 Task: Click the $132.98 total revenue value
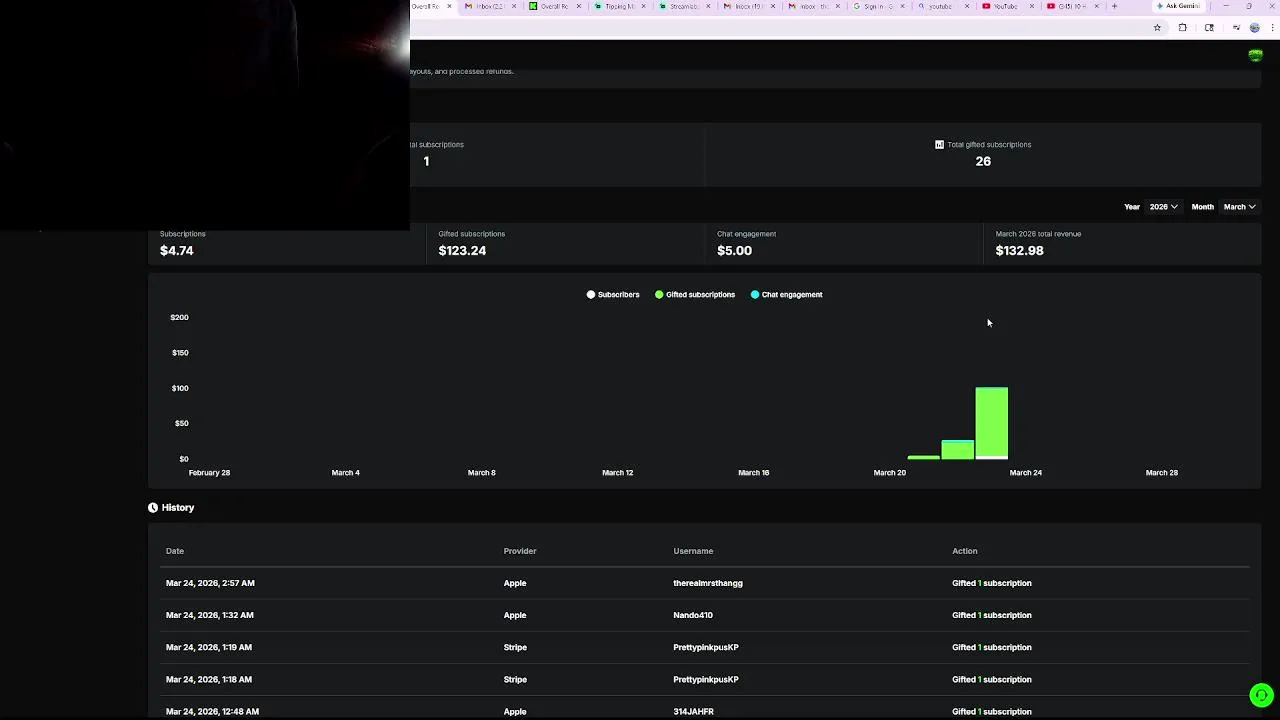(x=1019, y=251)
